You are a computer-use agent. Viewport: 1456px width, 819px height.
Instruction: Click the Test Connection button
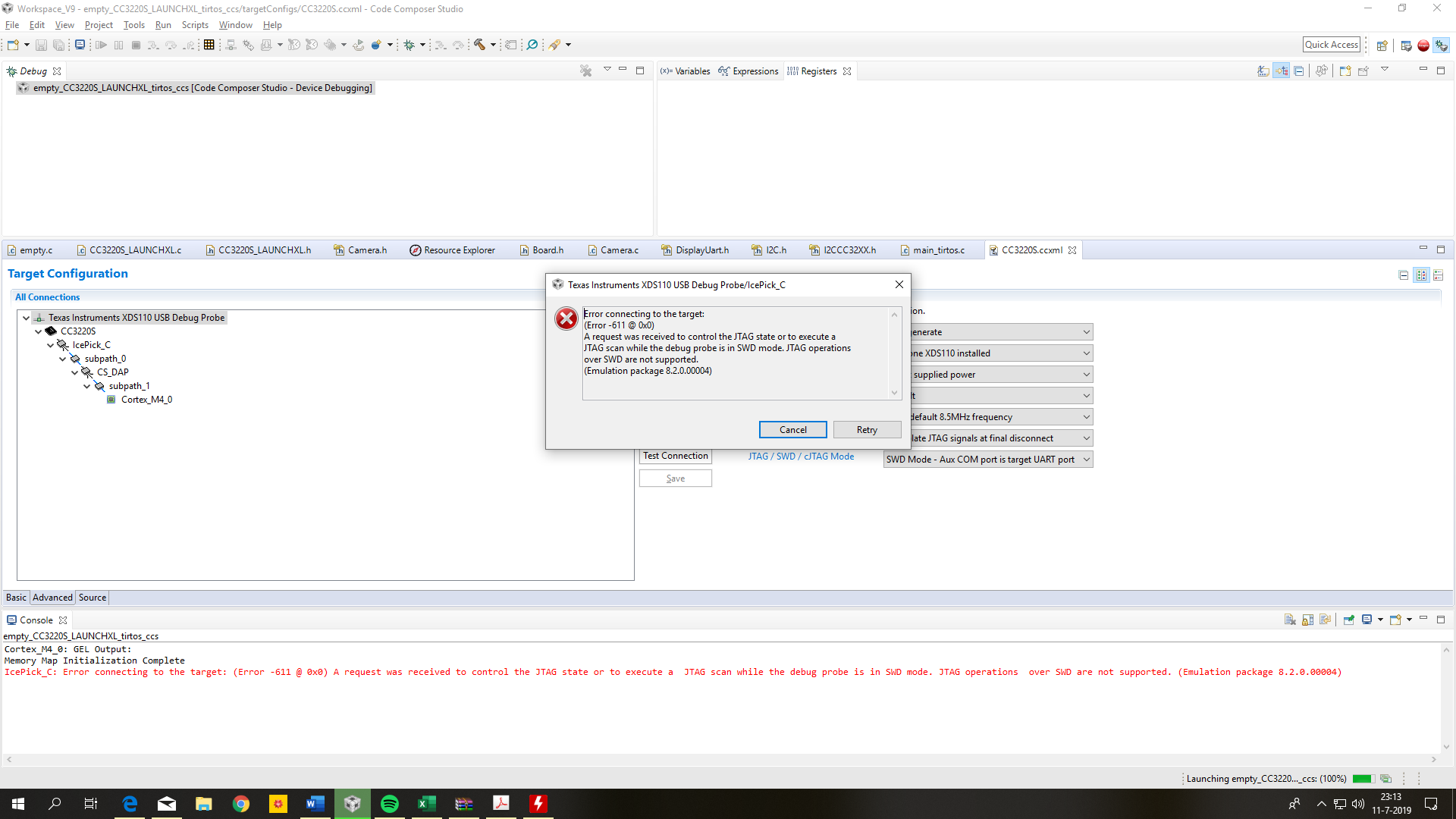[x=675, y=456]
